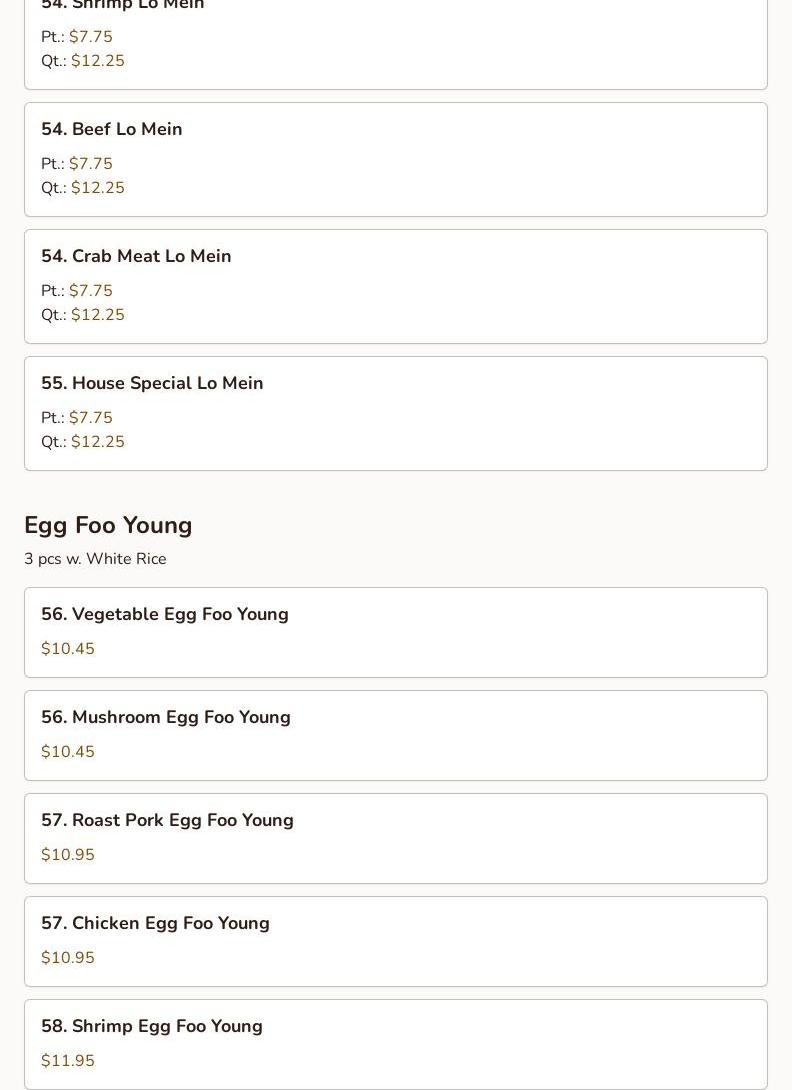Click Crab Meat Lo Mein quart price
792x1090 pixels.
pyautogui.click(x=97, y=315)
